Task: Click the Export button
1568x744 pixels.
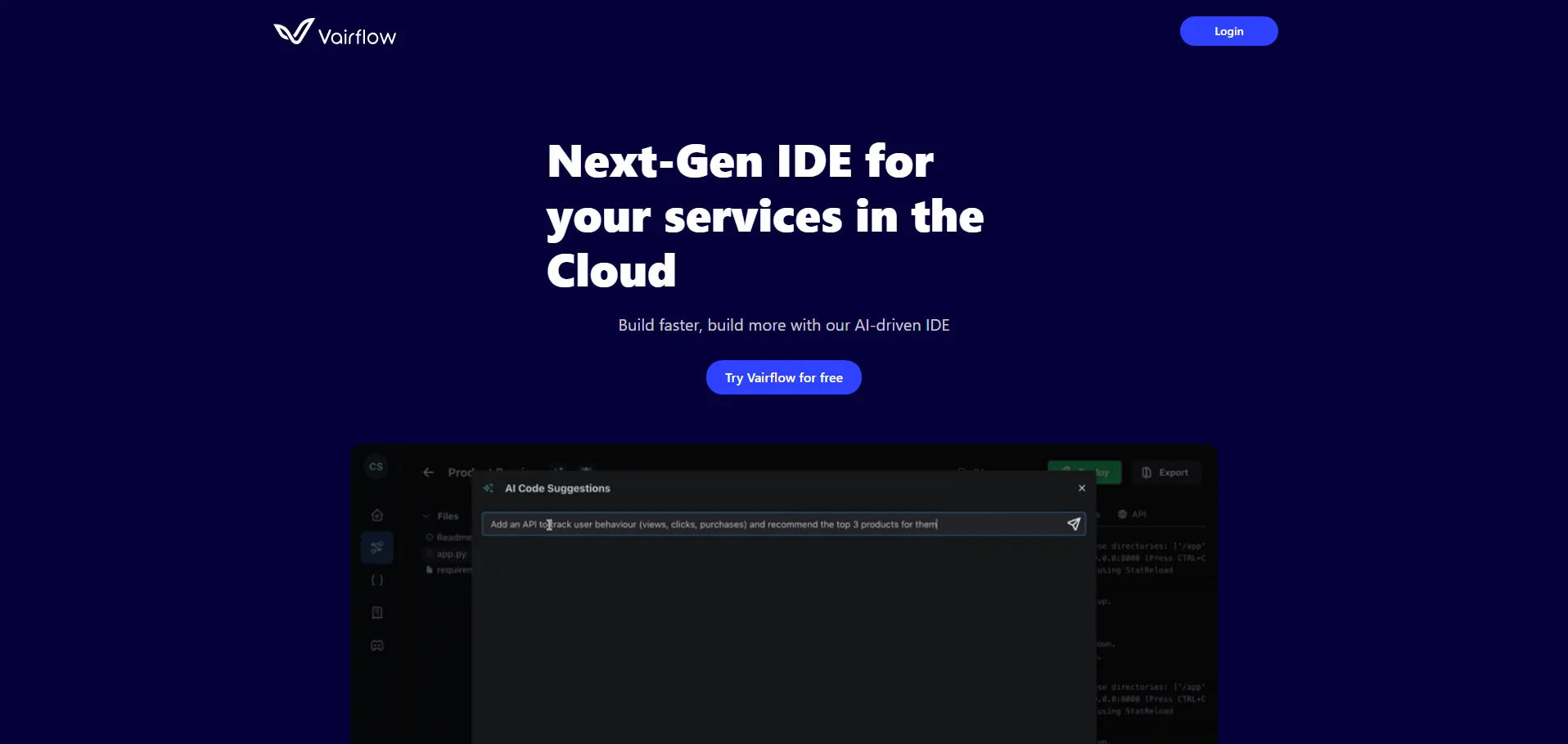Action: 1165,472
